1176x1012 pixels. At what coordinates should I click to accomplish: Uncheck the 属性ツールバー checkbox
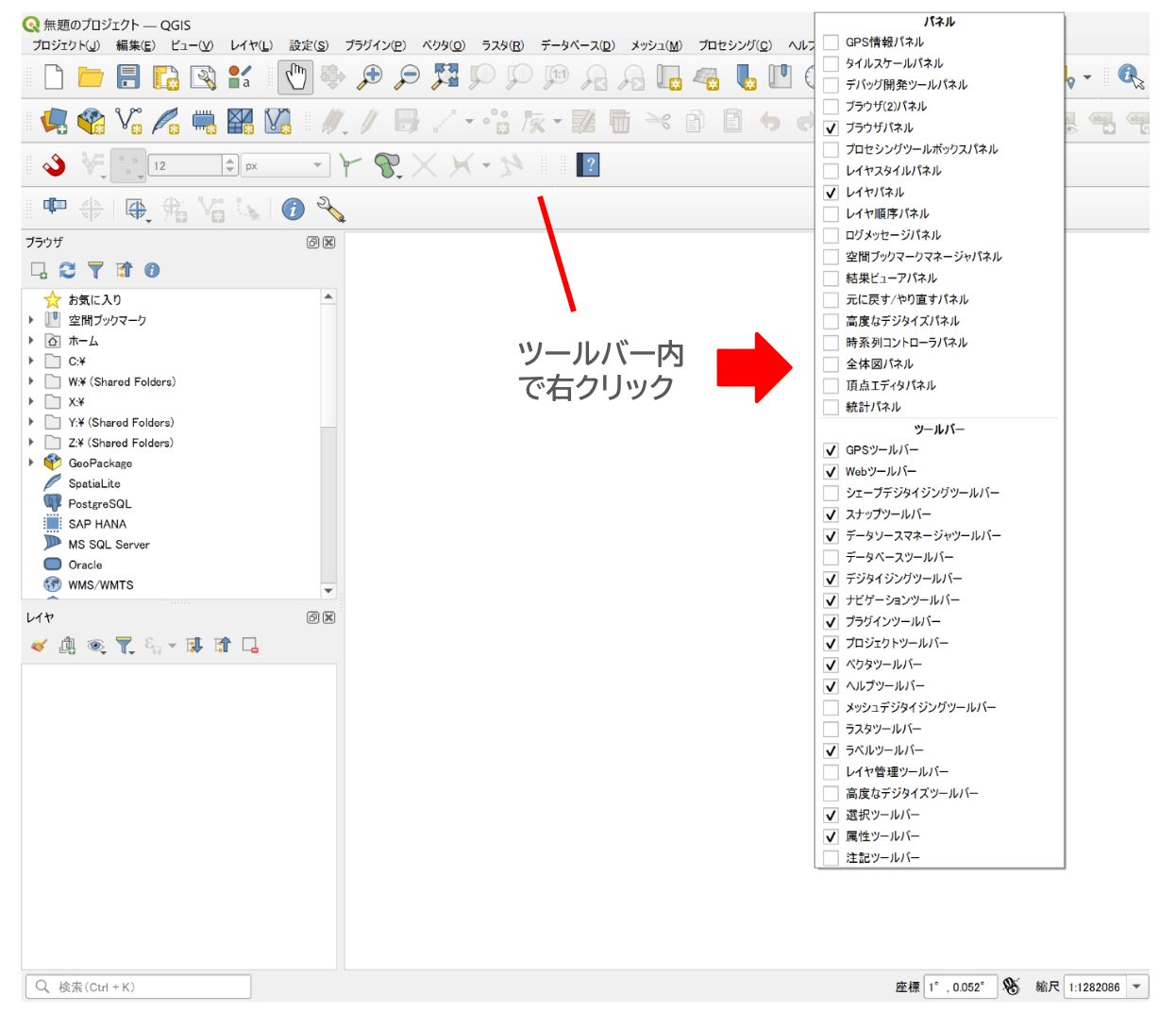(831, 836)
